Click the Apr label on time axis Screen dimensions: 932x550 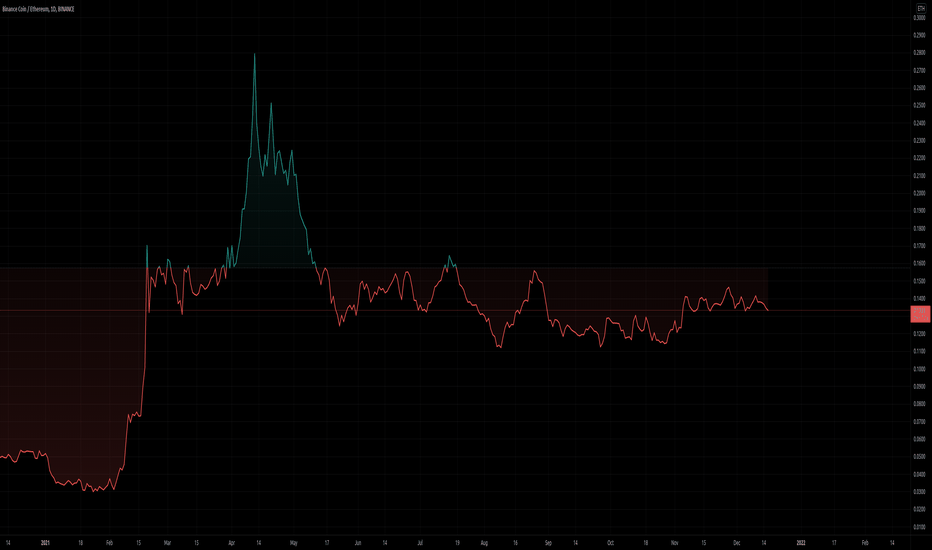232,543
